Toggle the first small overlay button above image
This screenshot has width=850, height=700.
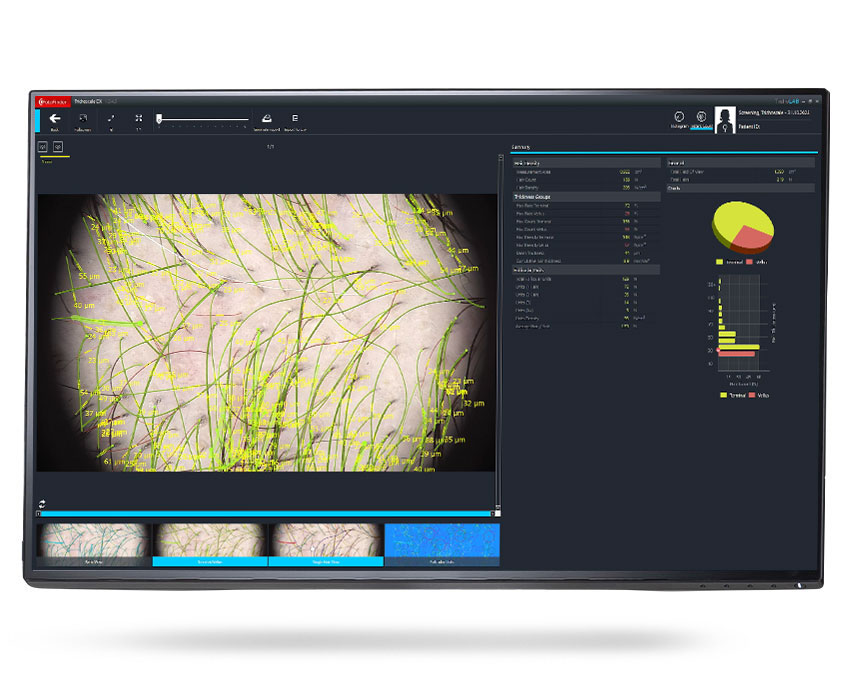point(43,147)
